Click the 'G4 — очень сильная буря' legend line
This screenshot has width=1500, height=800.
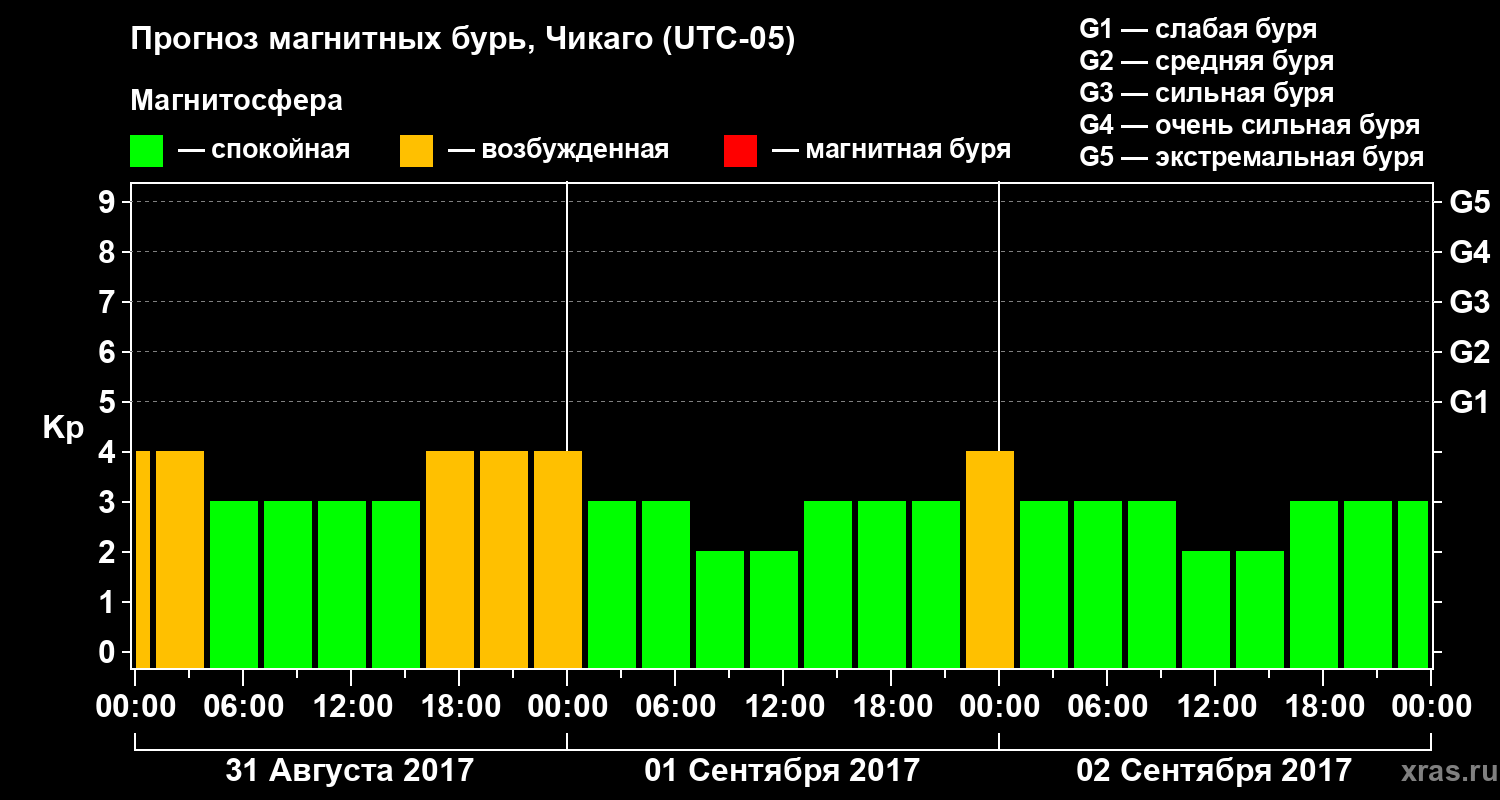[1250, 125]
